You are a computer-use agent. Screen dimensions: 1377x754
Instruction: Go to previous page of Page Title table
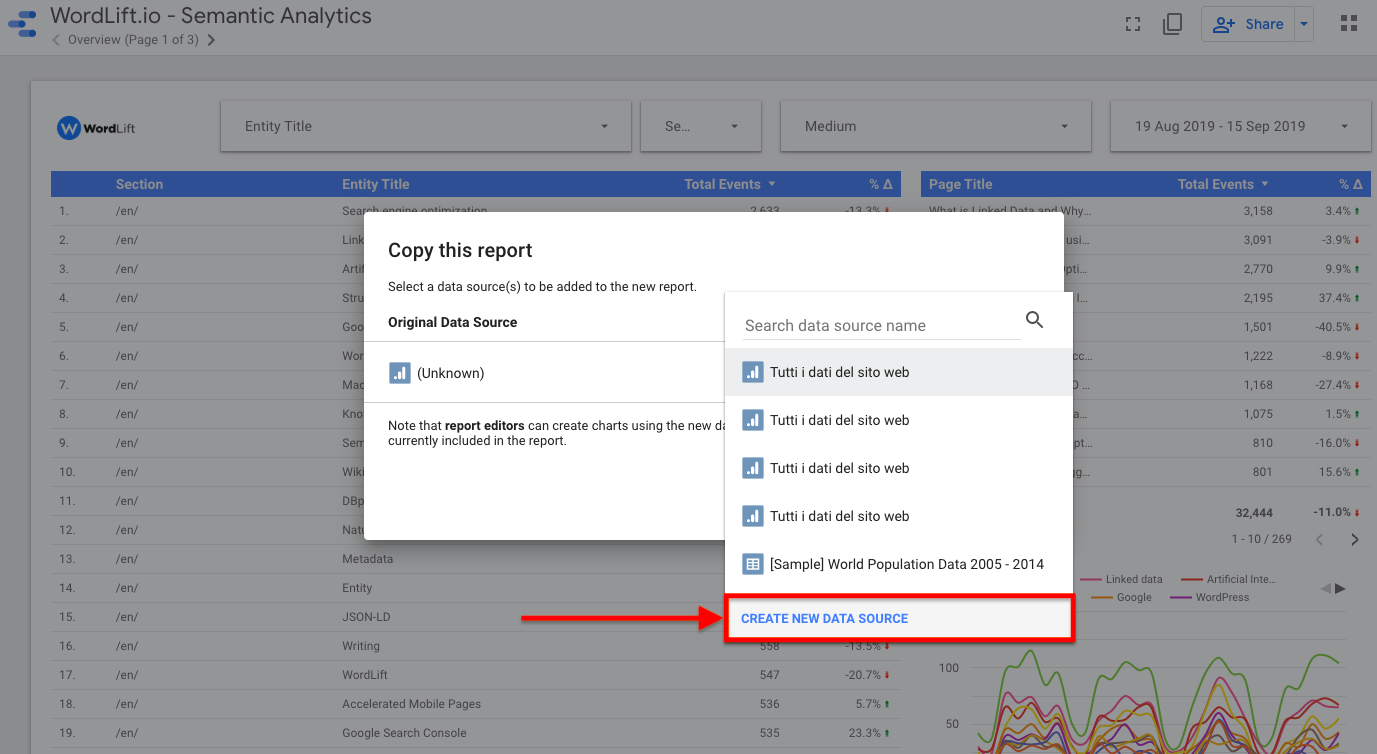(1319, 540)
